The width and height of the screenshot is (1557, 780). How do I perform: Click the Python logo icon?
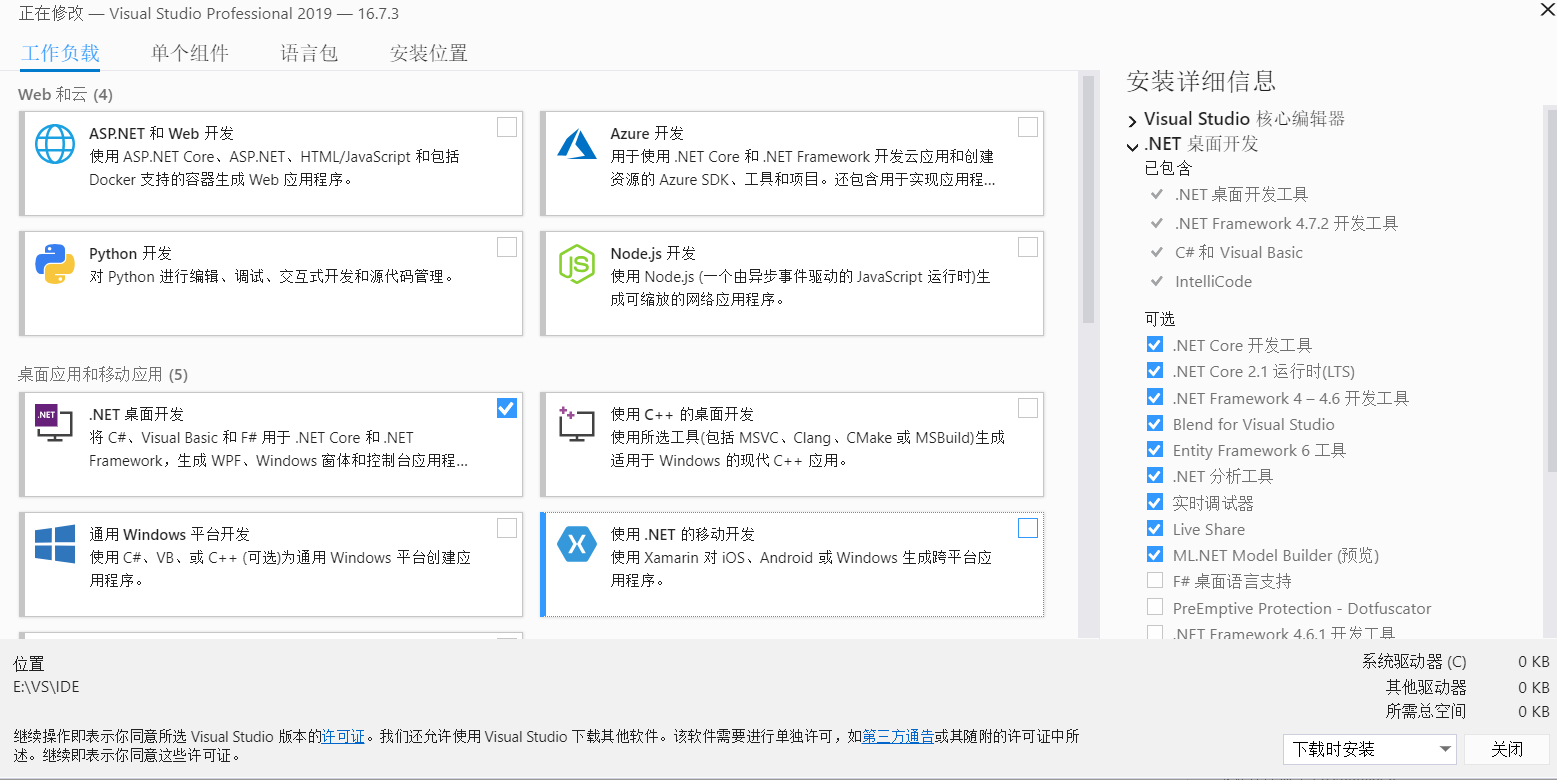(55, 264)
